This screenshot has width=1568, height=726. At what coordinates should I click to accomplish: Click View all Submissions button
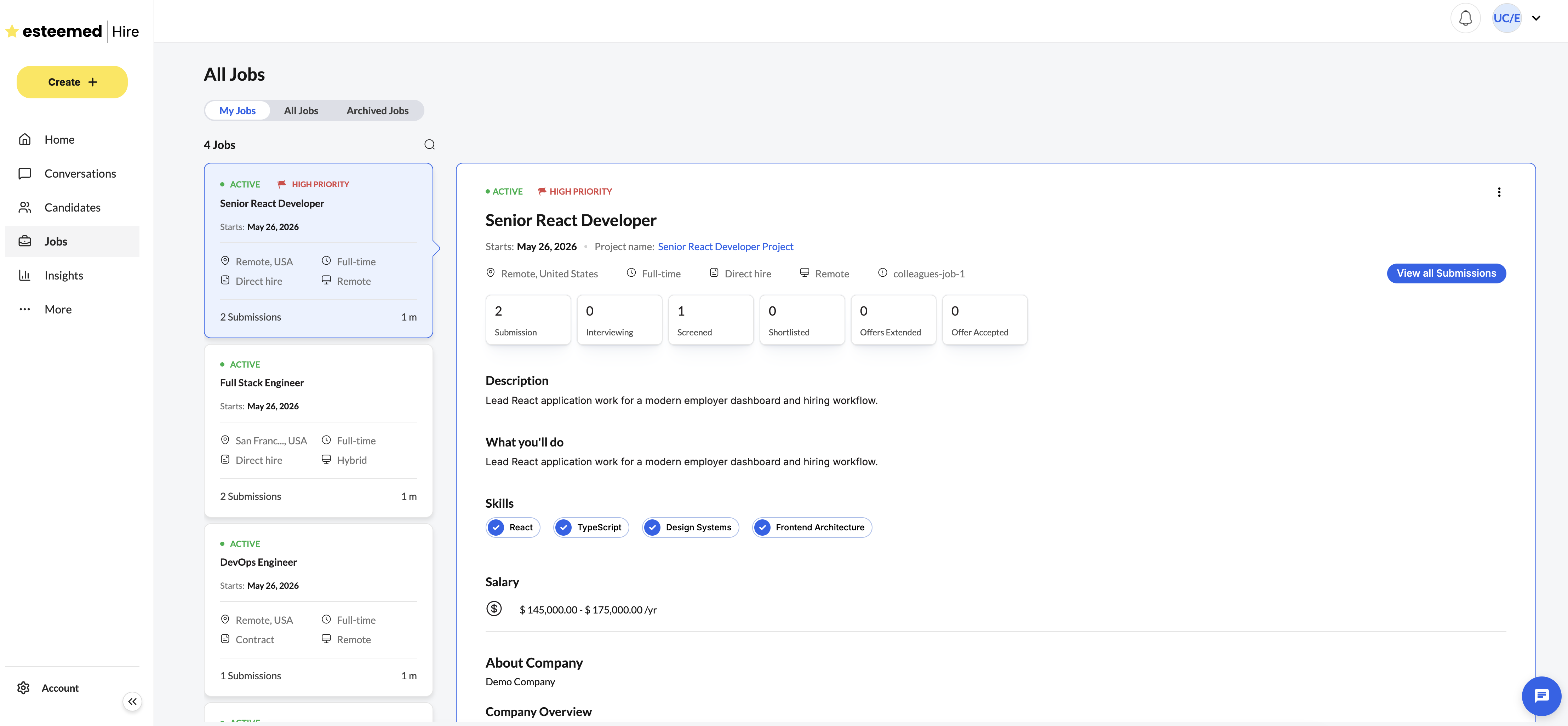tap(1446, 274)
